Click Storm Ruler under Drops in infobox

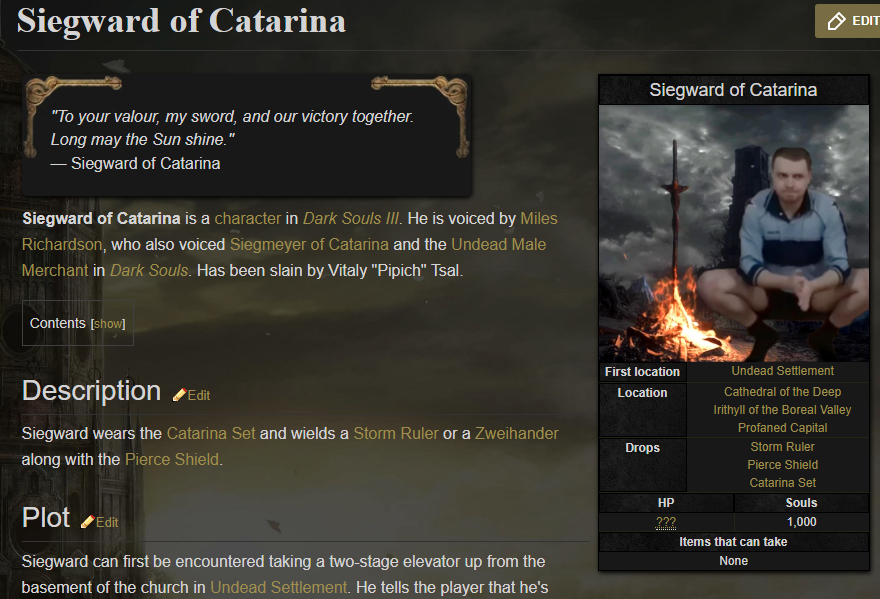click(x=782, y=447)
